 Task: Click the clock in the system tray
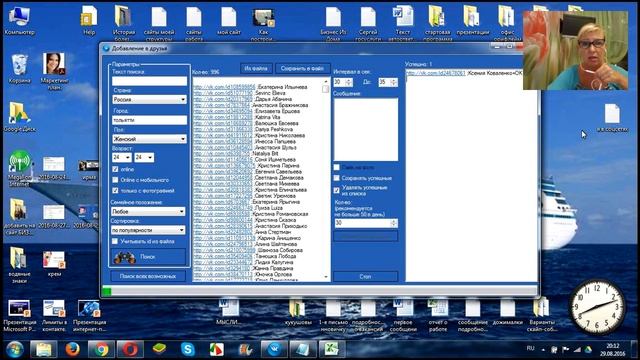pyautogui.click(x=612, y=349)
